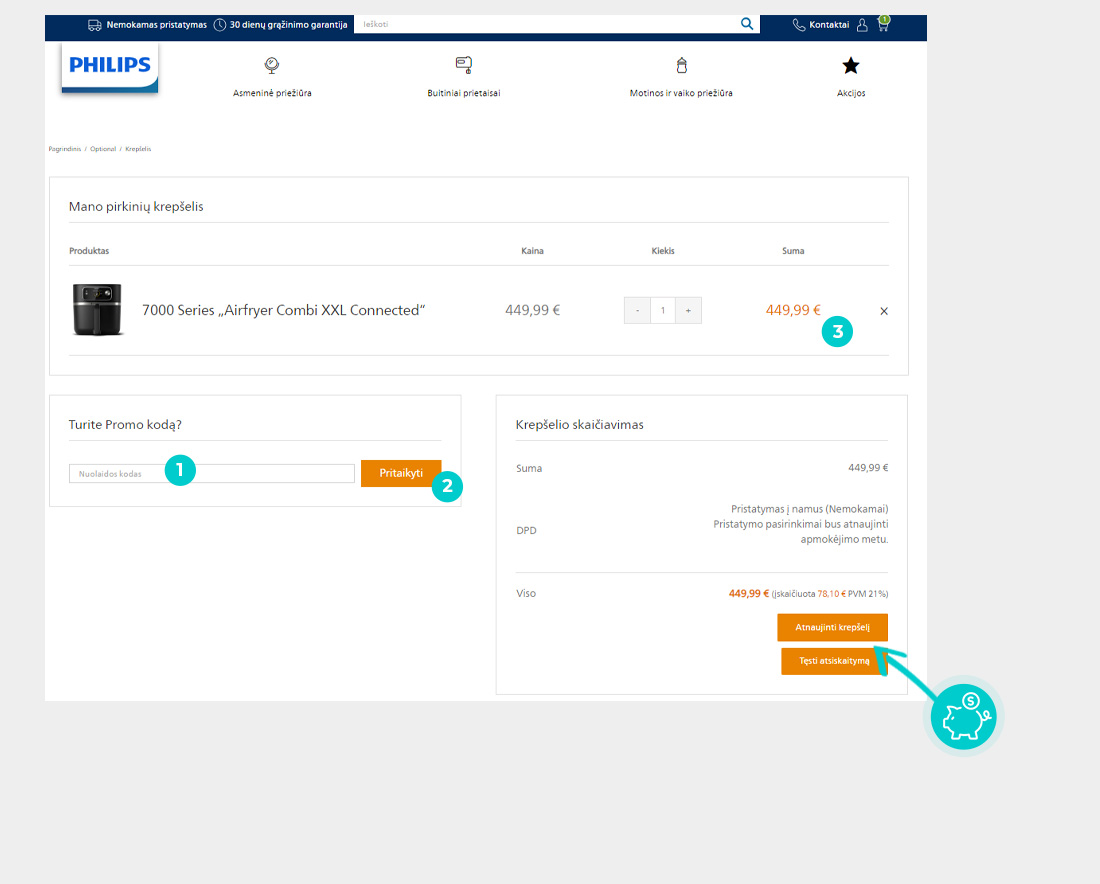Click the clock icon for return guarantee
Viewport: 1100px width, 884px height.
point(220,25)
